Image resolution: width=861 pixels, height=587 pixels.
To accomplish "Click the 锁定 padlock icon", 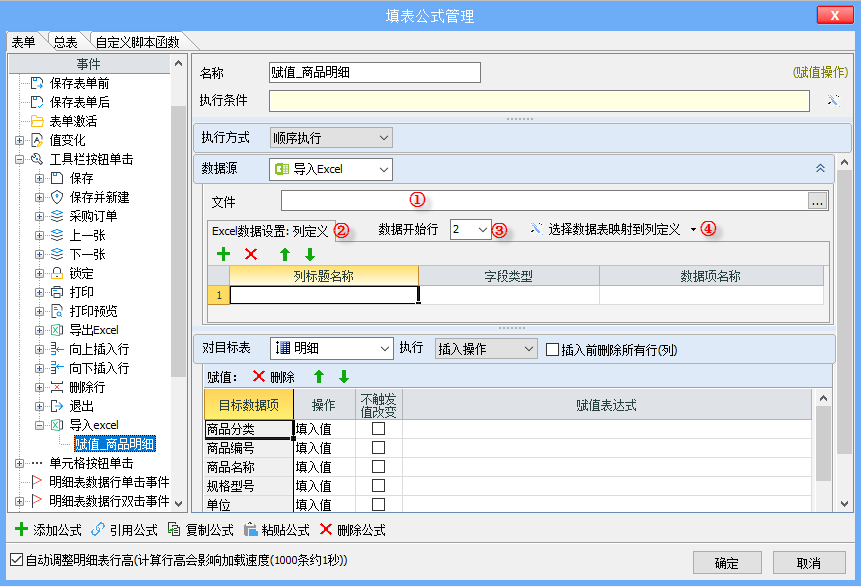I will 57,273.
